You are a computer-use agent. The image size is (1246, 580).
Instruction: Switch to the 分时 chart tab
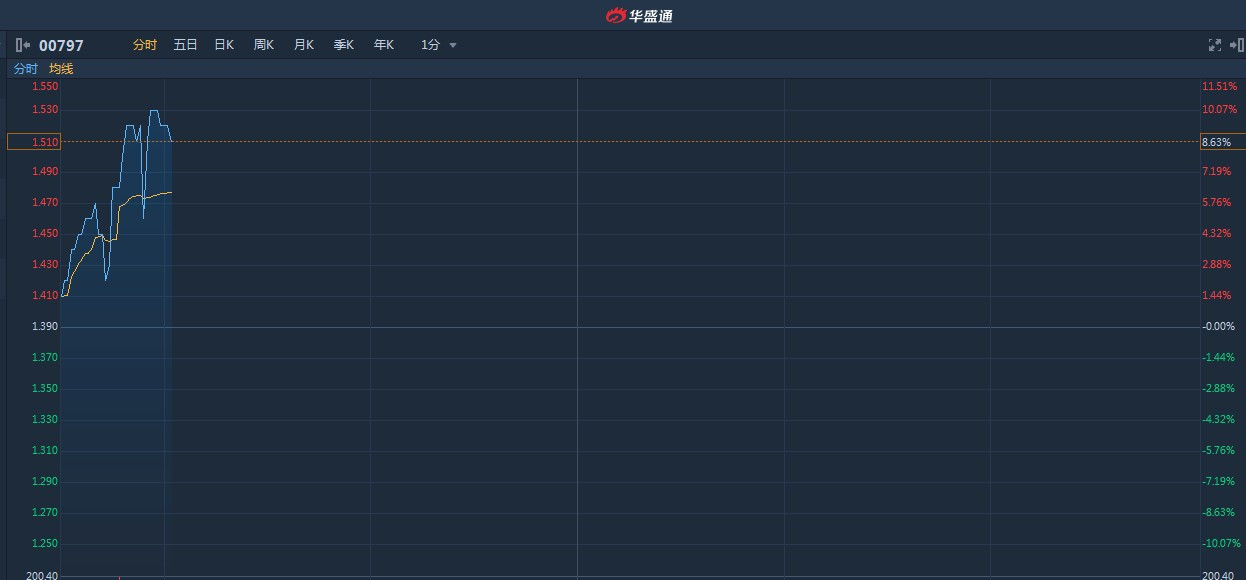click(145, 45)
